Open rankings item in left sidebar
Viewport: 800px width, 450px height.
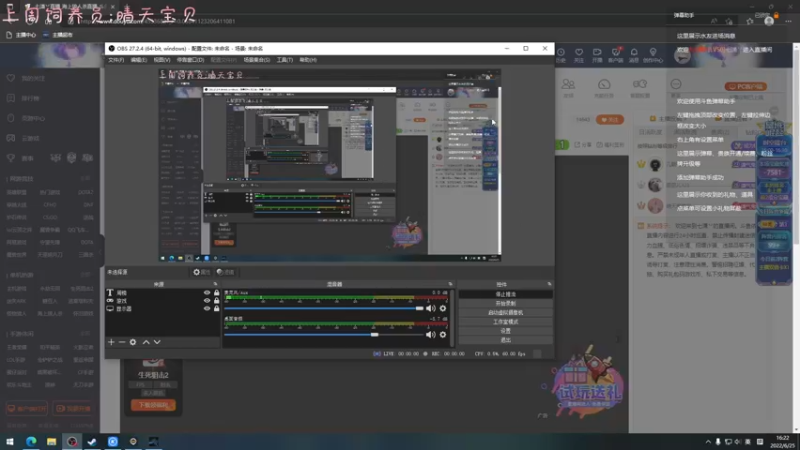23,98
